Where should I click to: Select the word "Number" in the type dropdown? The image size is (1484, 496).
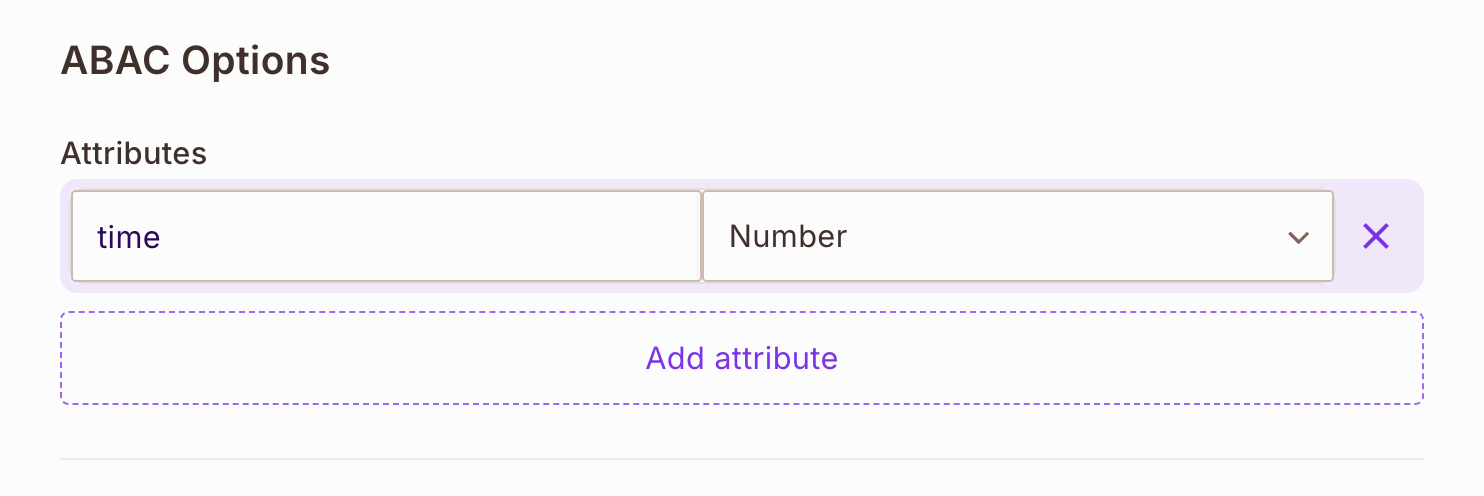pos(788,236)
